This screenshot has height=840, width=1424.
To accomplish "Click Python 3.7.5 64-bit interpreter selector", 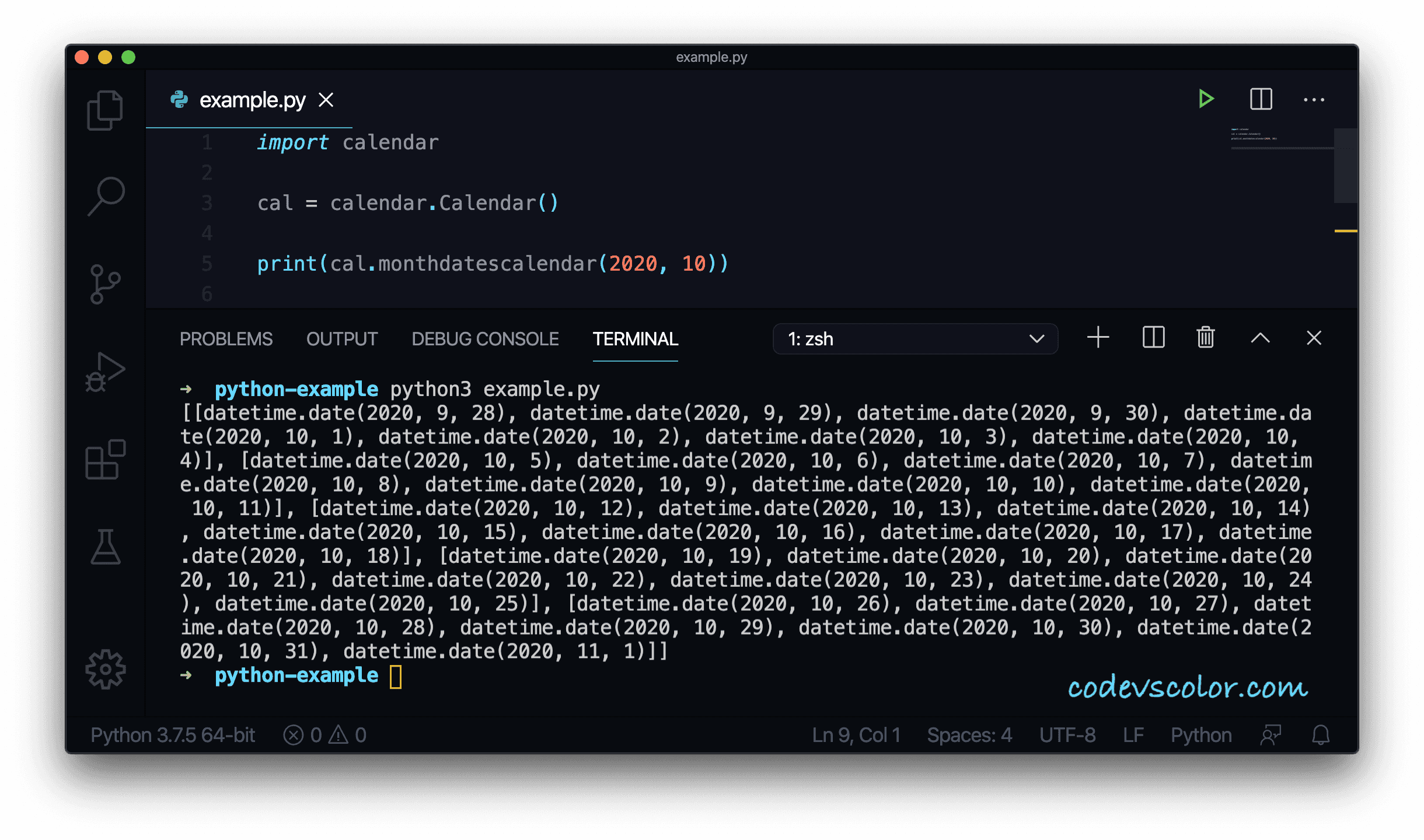I will coord(173,735).
